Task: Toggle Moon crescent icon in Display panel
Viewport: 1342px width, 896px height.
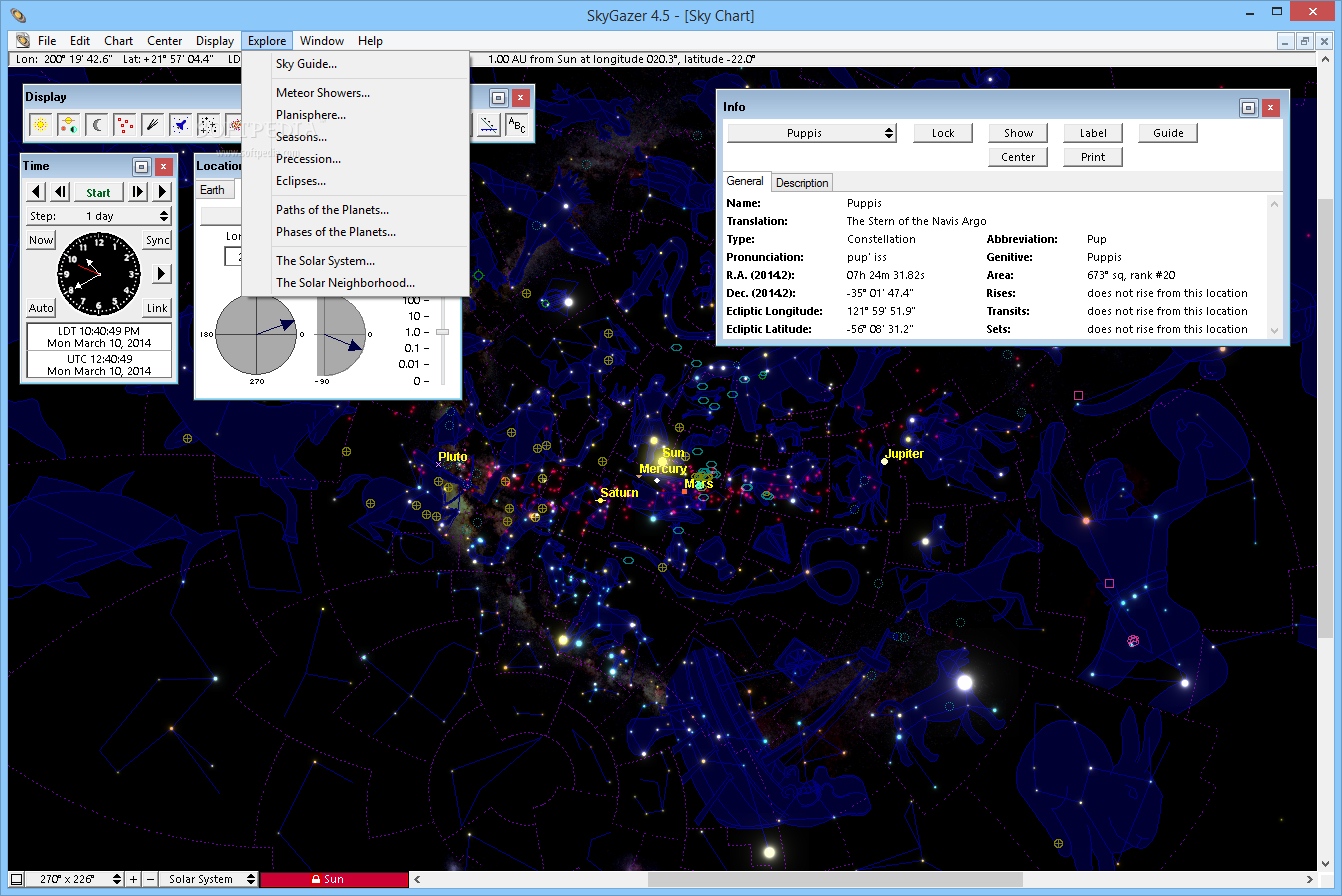Action: tap(97, 125)
